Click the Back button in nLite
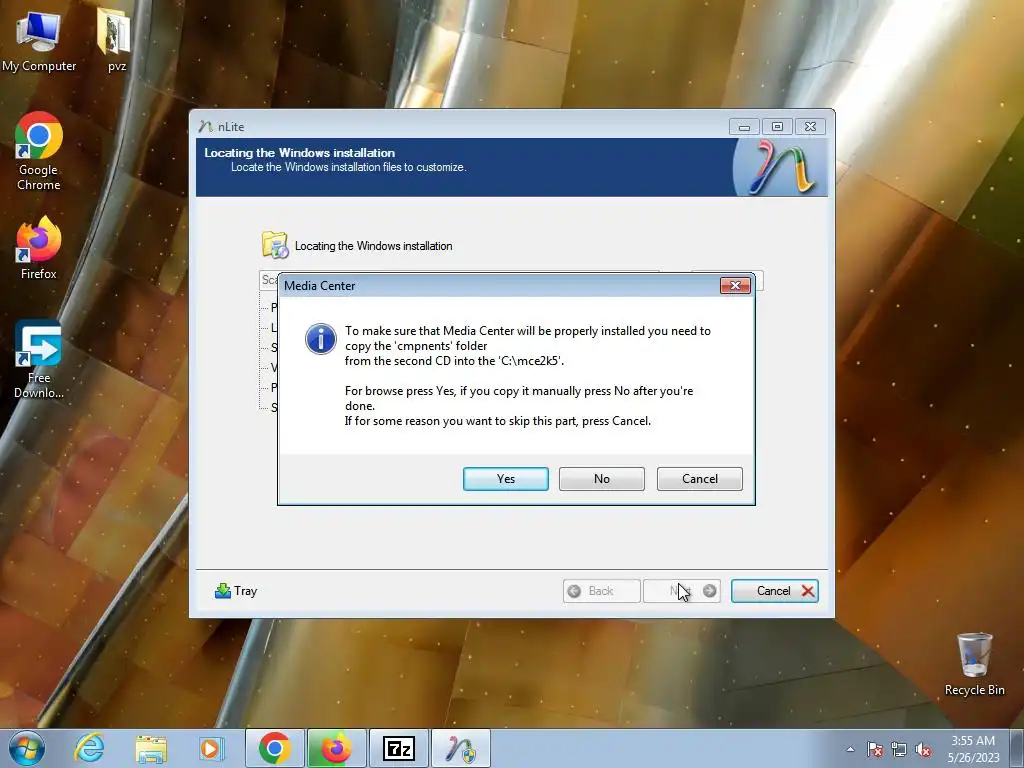 pos(601,591)
